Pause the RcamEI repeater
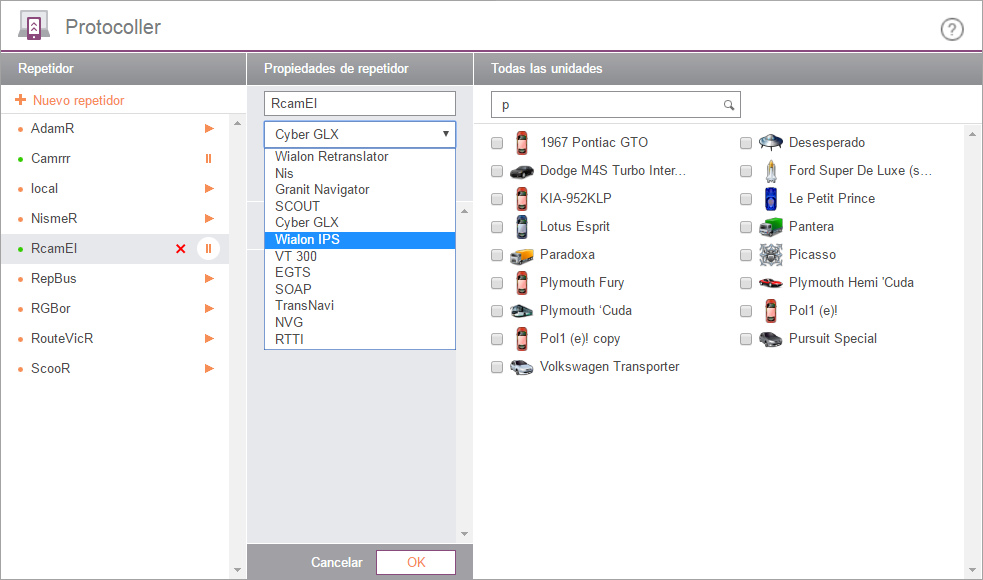 (208, 248)
